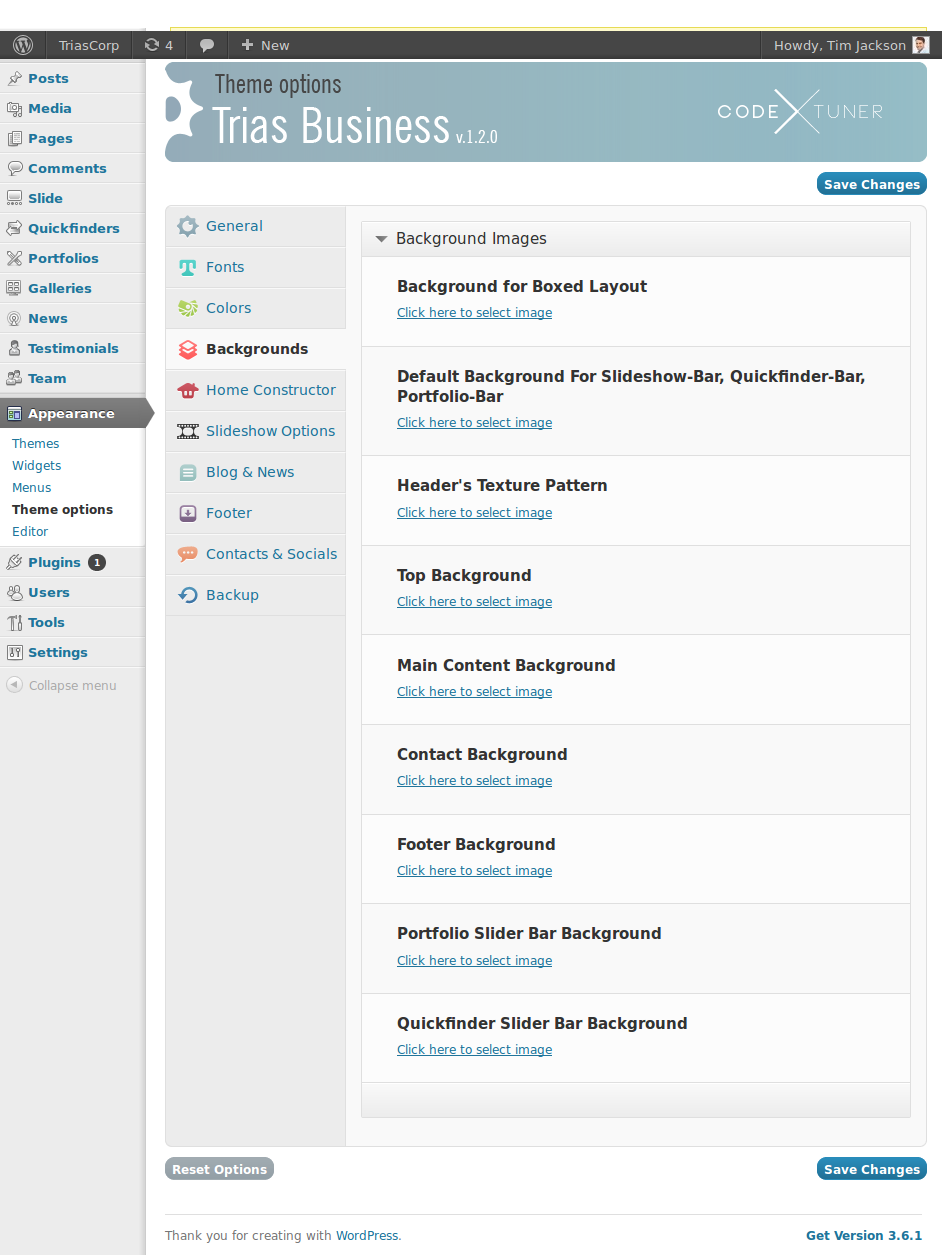Open the Themes submenu item
This screenshot has width=942, height=1255.
click(36, 443)
